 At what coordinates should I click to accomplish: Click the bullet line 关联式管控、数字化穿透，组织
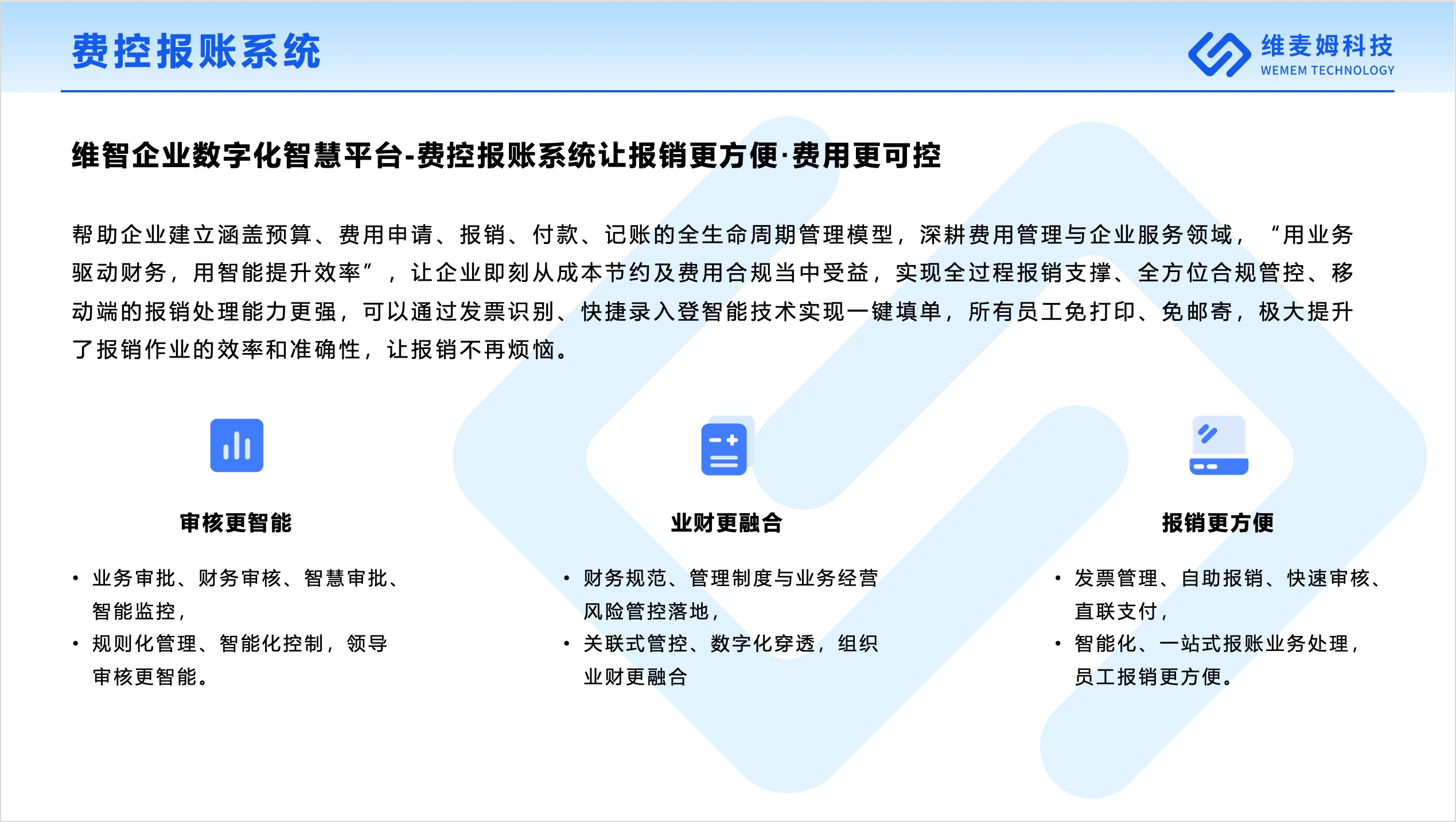(731, 644)
